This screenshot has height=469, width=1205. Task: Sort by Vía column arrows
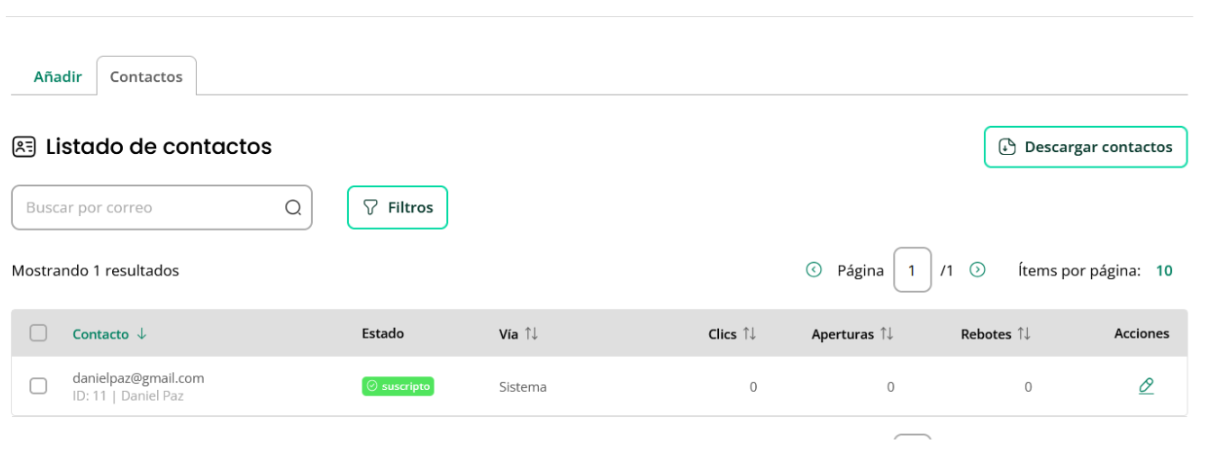(532, 334)
